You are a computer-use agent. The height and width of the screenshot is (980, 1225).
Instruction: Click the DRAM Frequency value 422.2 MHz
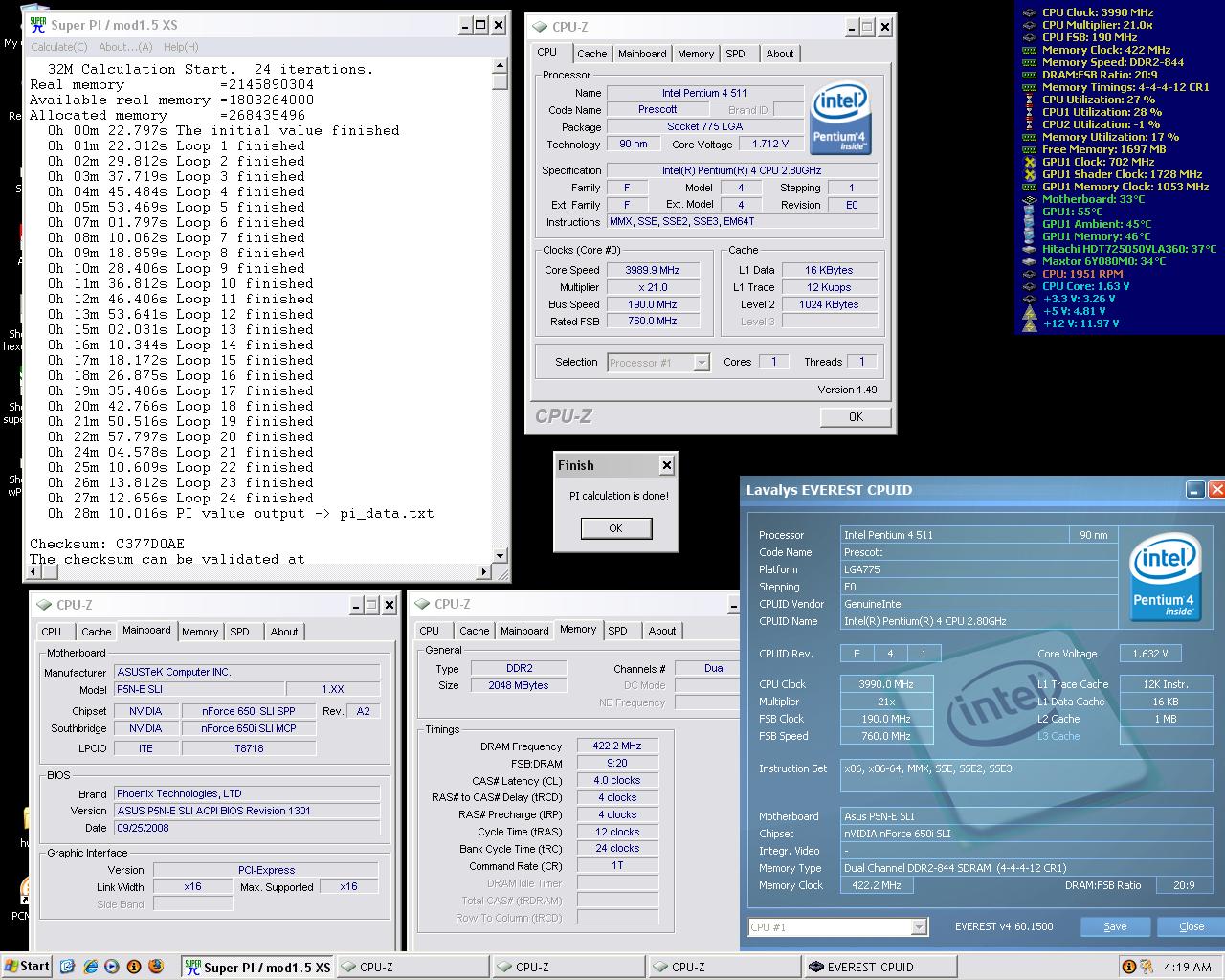pyautogui.click(x=617, y=746)
